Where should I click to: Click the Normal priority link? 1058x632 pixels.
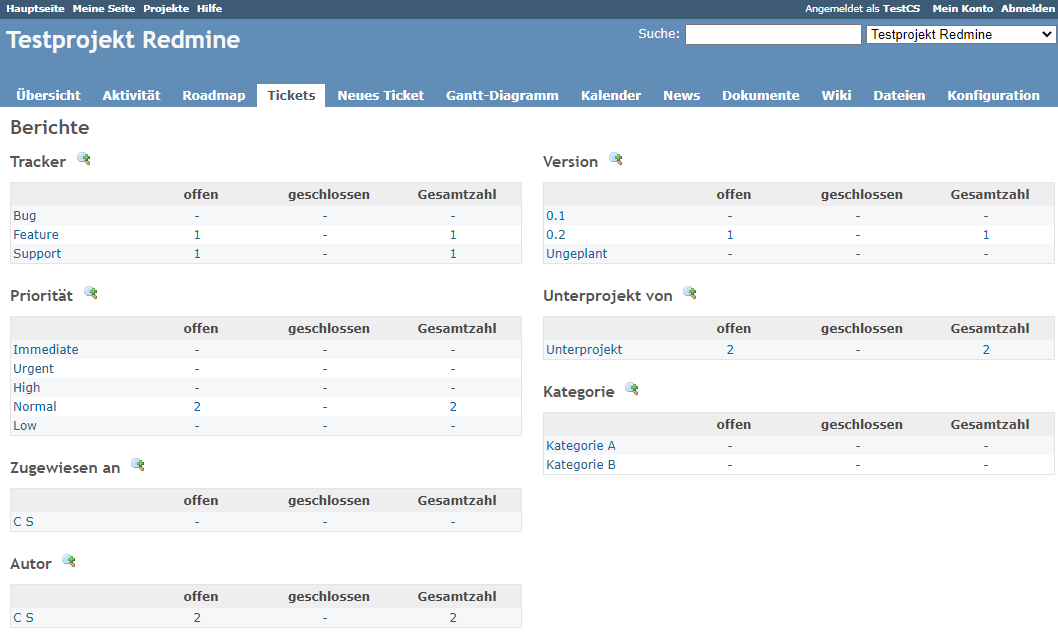pos(35,407)
